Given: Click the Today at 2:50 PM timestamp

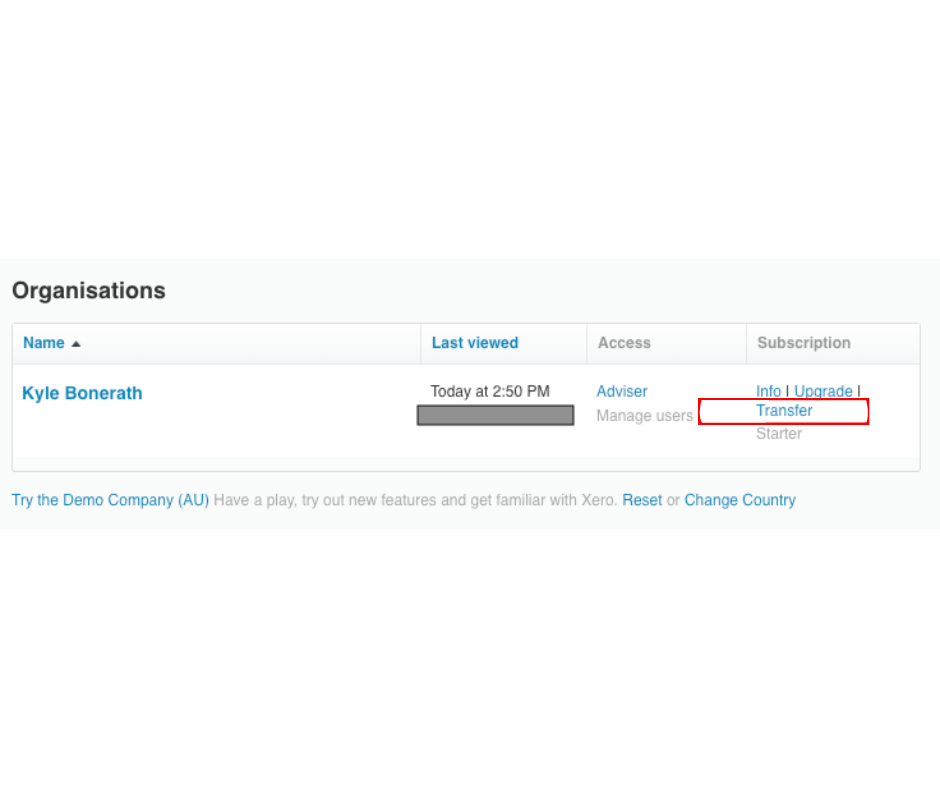Looking at the screenshot, I should [x=490, y=391].
